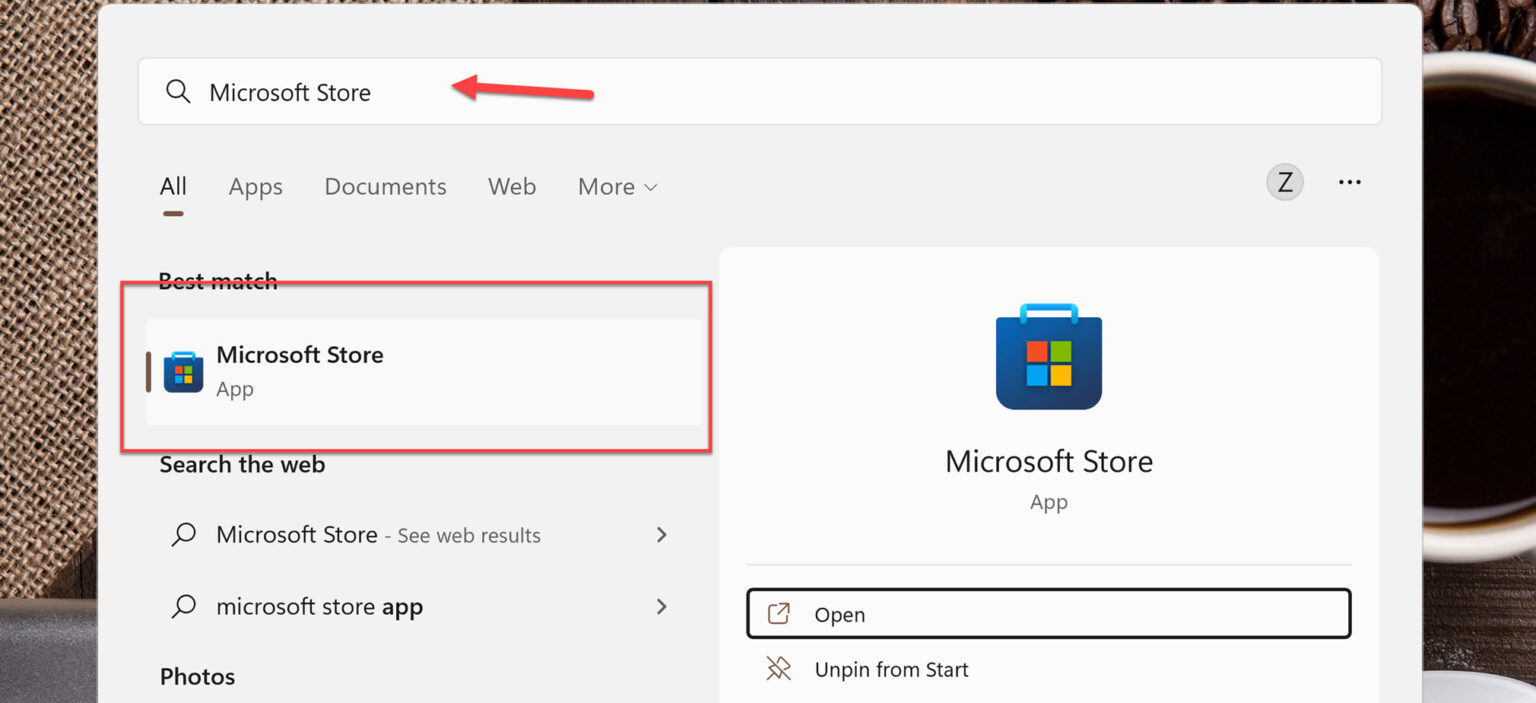Expand the chevron next to 'microsoft store app'
1536x703 pixels.
(661, 606)
